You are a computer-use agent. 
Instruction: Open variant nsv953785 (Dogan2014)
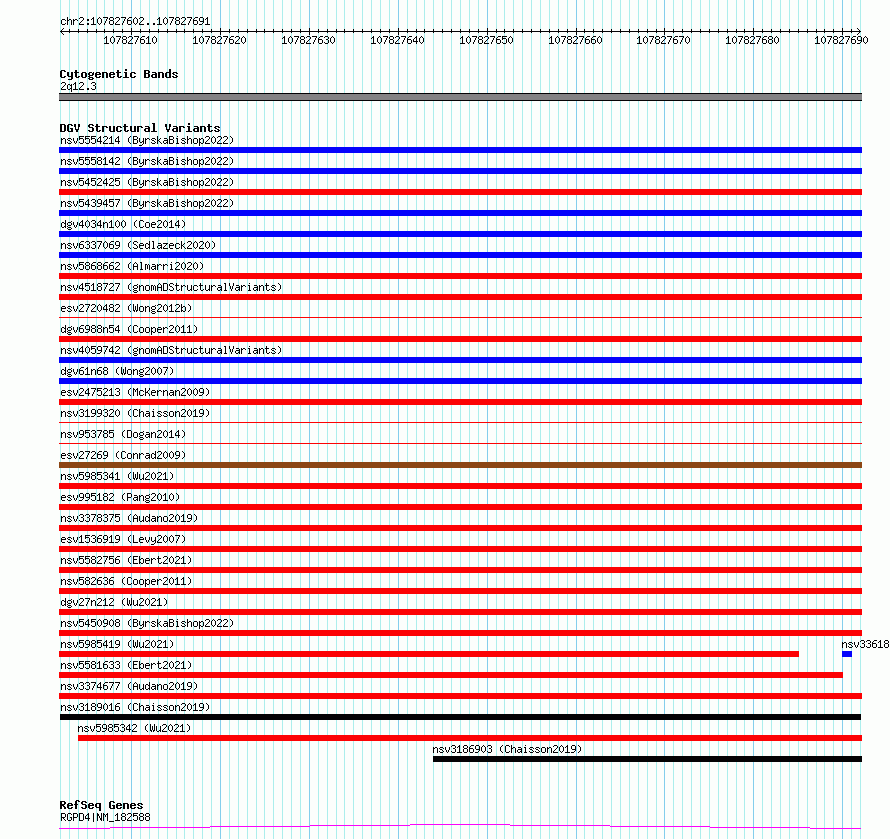point(123,434)
